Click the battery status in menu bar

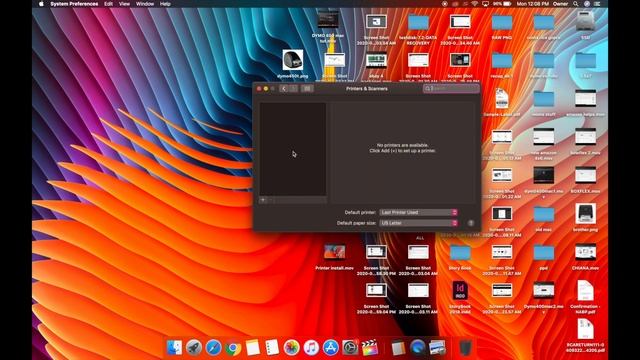click(x=502, y=4)
